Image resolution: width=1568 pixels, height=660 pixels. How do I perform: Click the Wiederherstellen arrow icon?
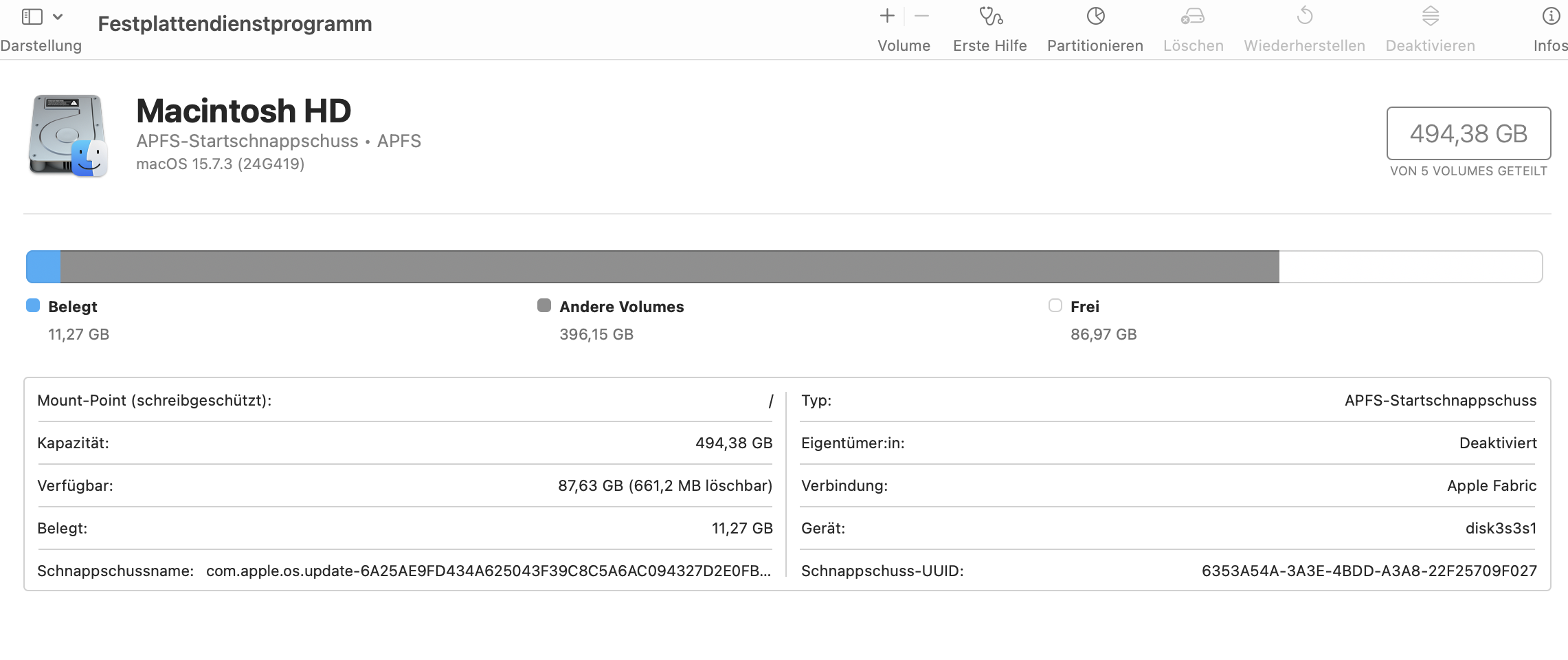[x=1304, y=16]
